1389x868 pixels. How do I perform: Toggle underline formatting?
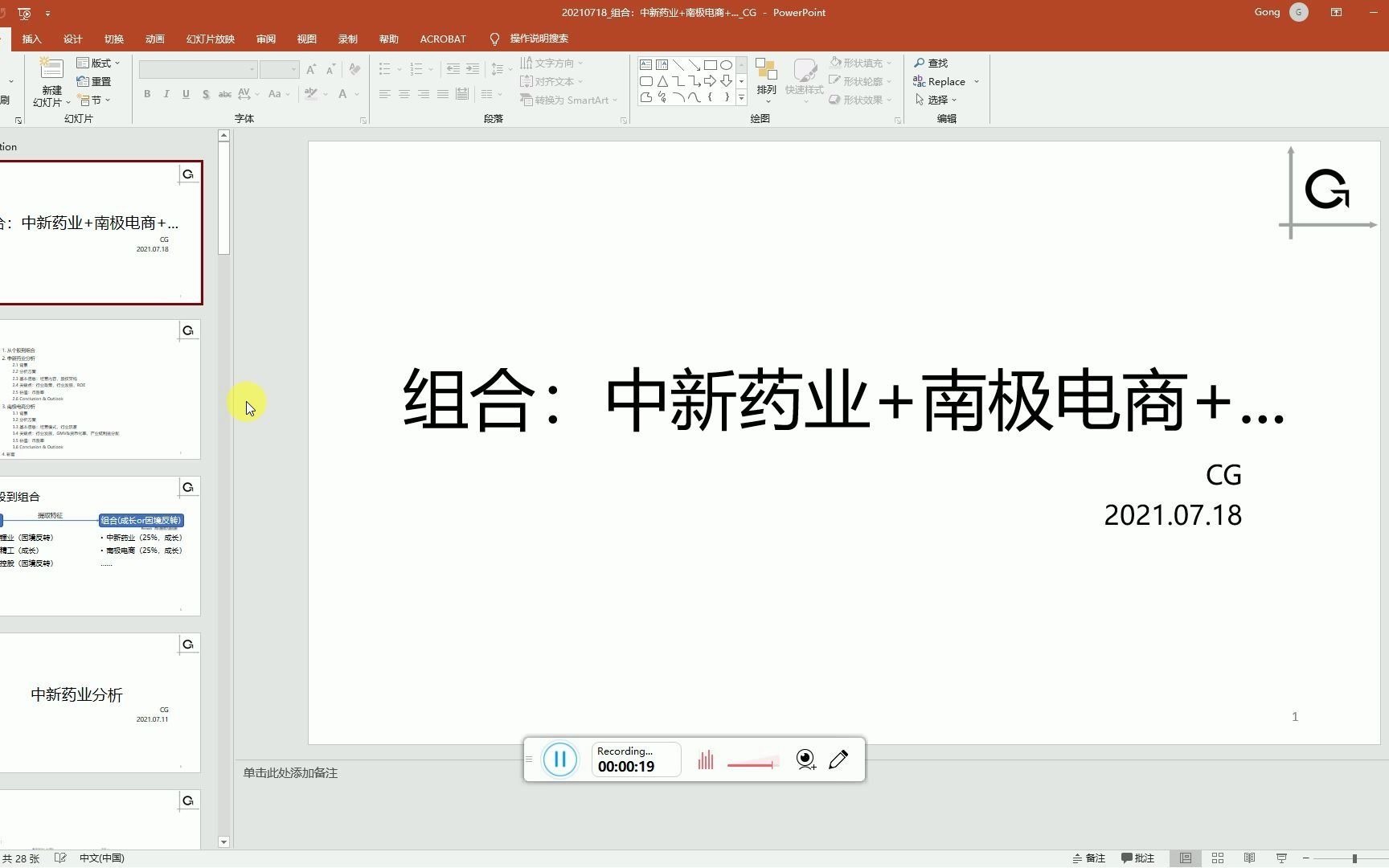tap(186, 94)
